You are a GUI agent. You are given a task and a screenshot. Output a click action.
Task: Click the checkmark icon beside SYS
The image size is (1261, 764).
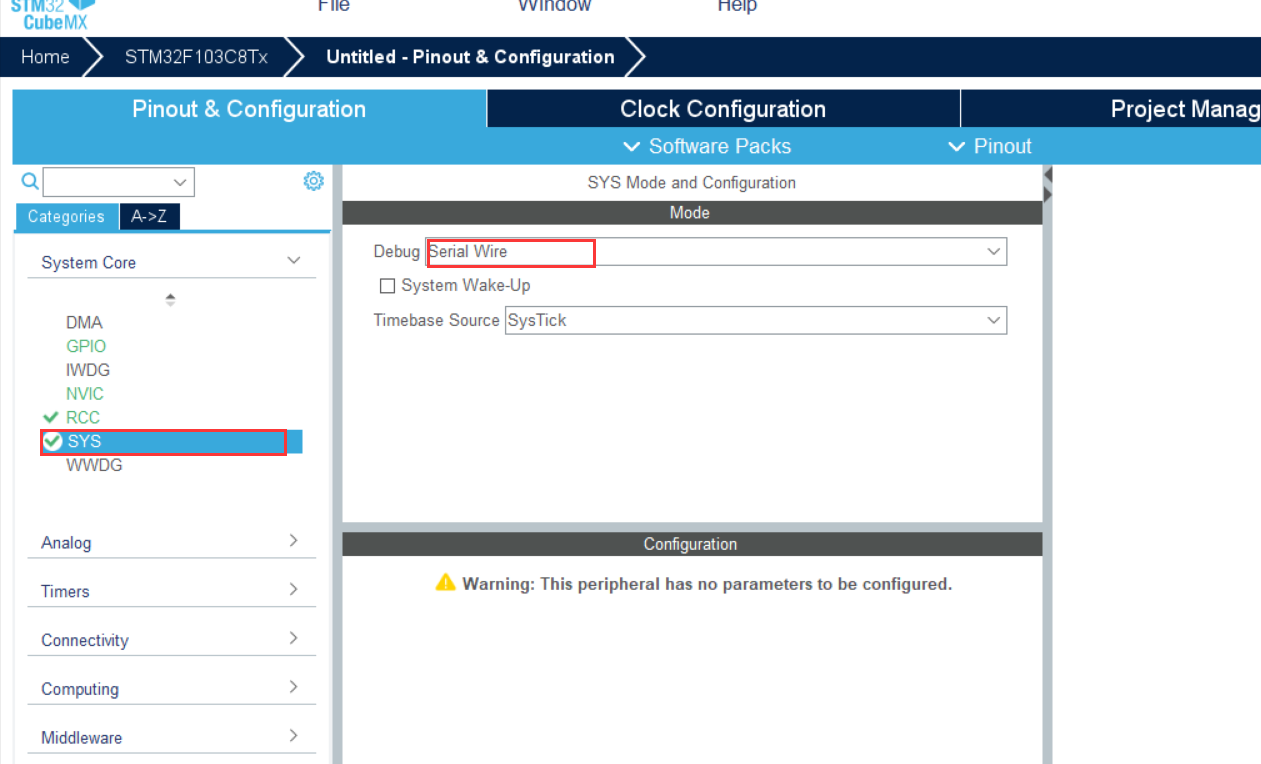pos(53,441)
